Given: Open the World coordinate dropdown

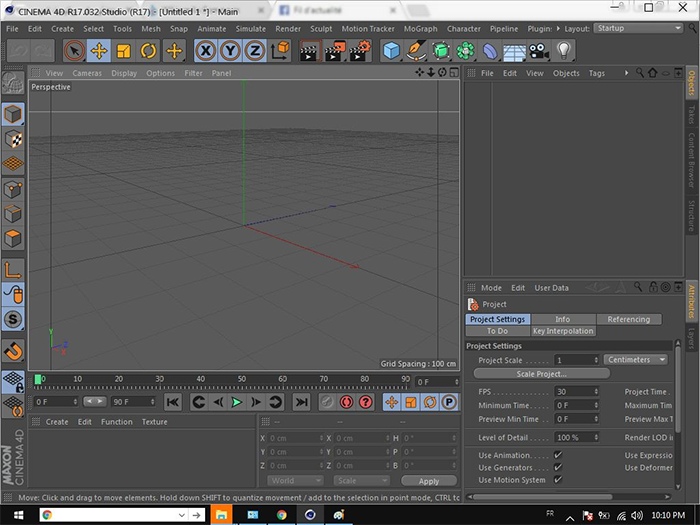Looking at the screenshot, I should [295, 481].
